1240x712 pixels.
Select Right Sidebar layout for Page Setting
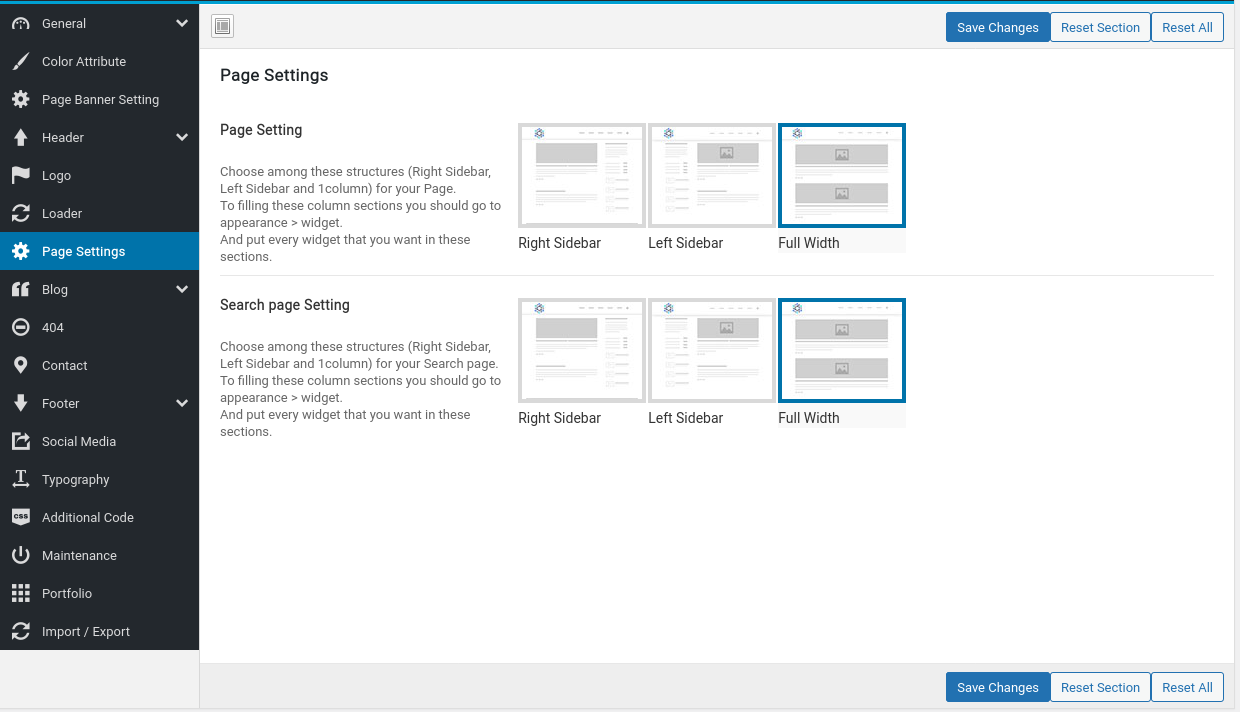click(582, 176)
